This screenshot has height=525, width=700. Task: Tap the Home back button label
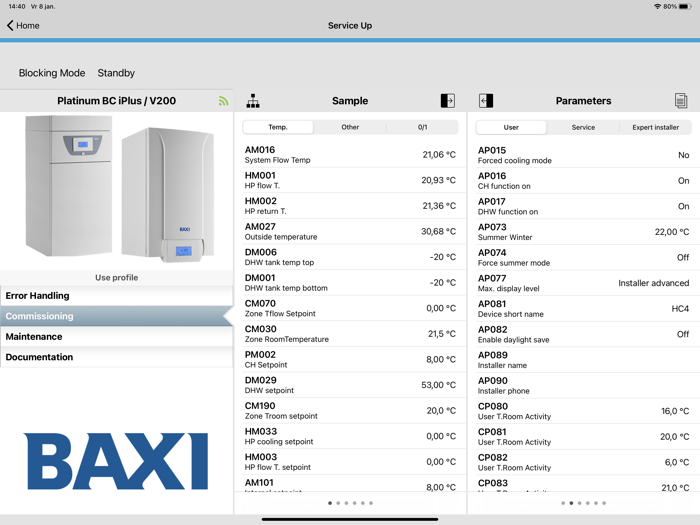[28, 25]
